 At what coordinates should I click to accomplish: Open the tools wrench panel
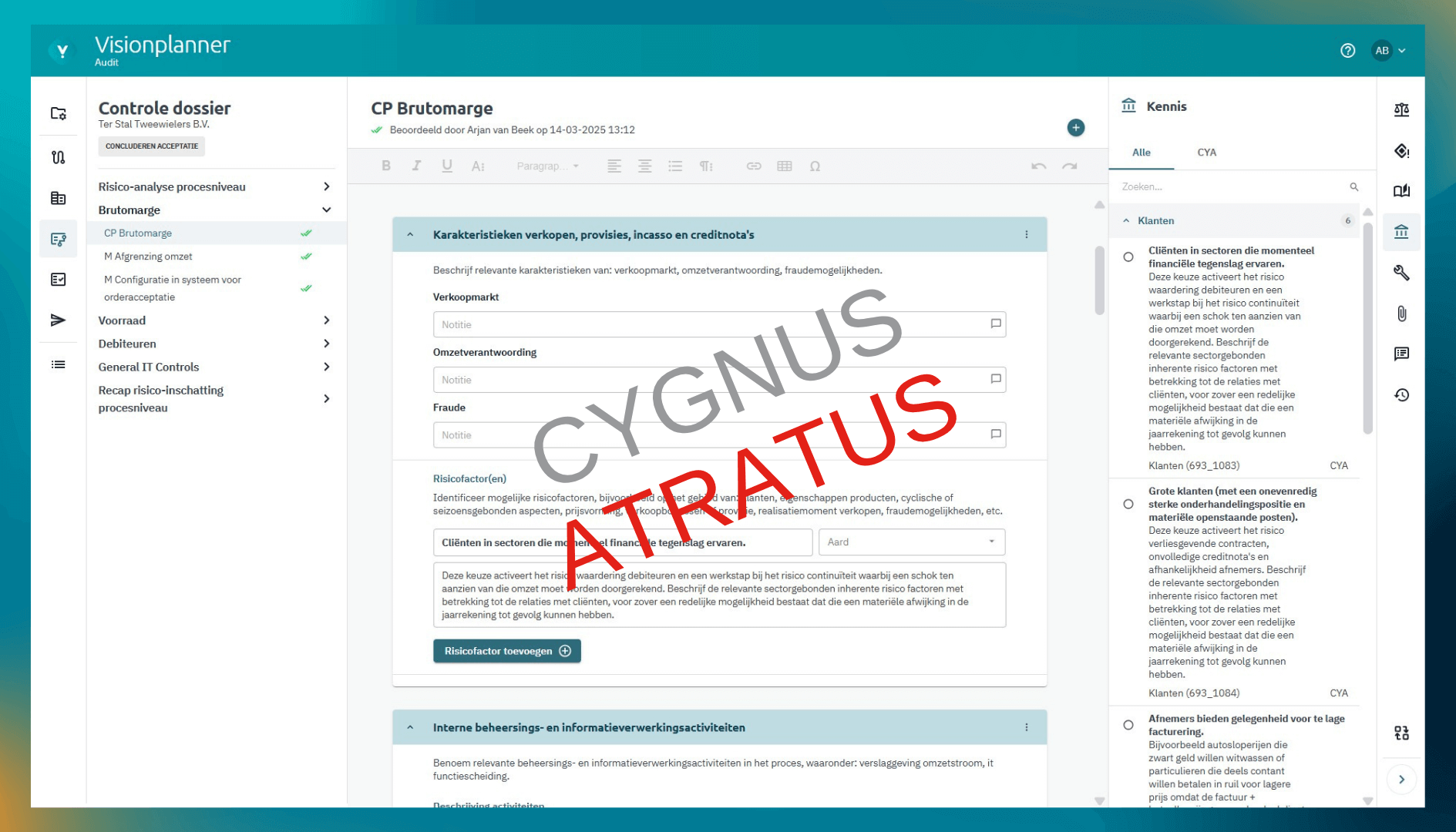pos(1401,273)
